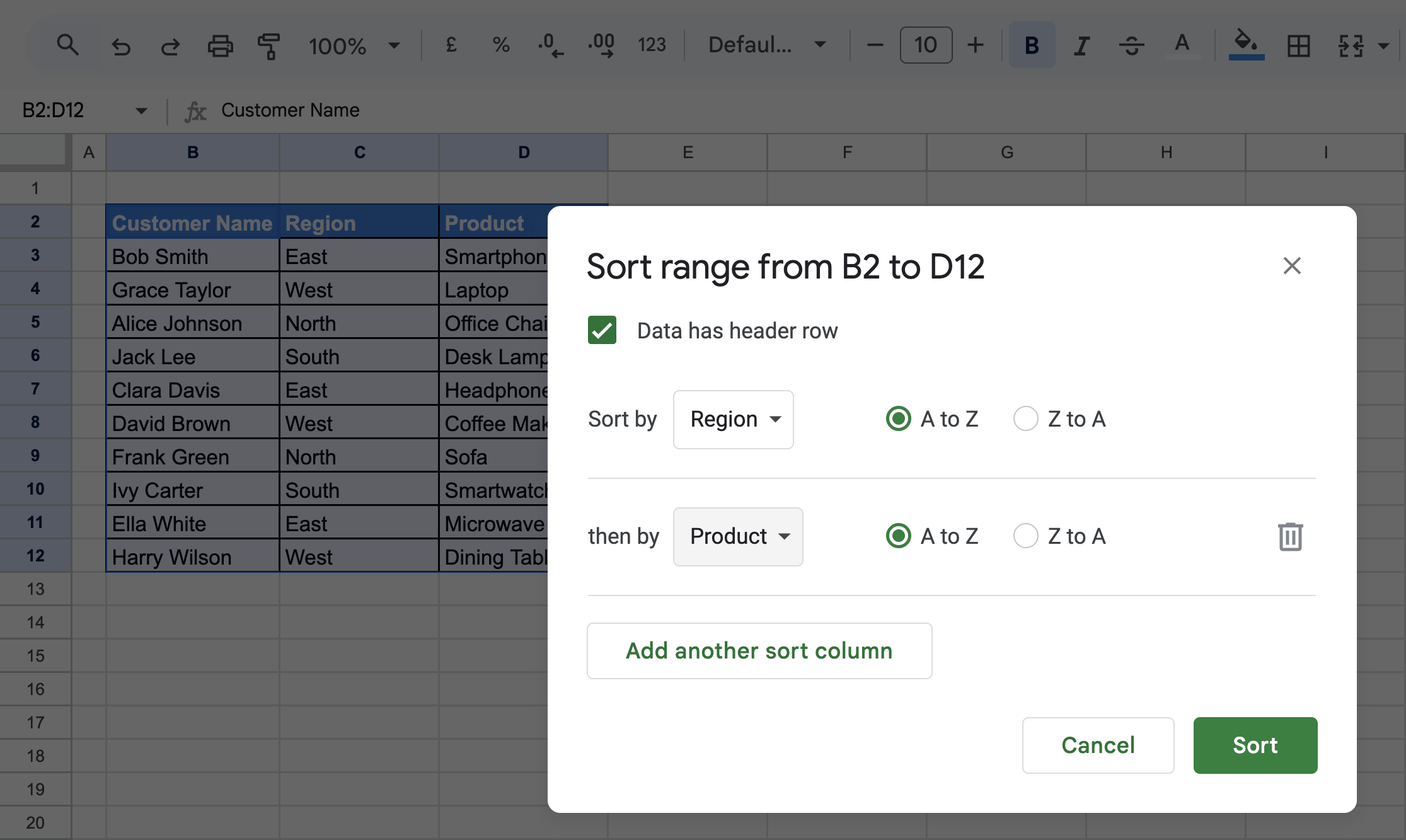This screenshot has width=1406, height=840.
Task: Click the green Sort button
Action: pos(1255,745)
